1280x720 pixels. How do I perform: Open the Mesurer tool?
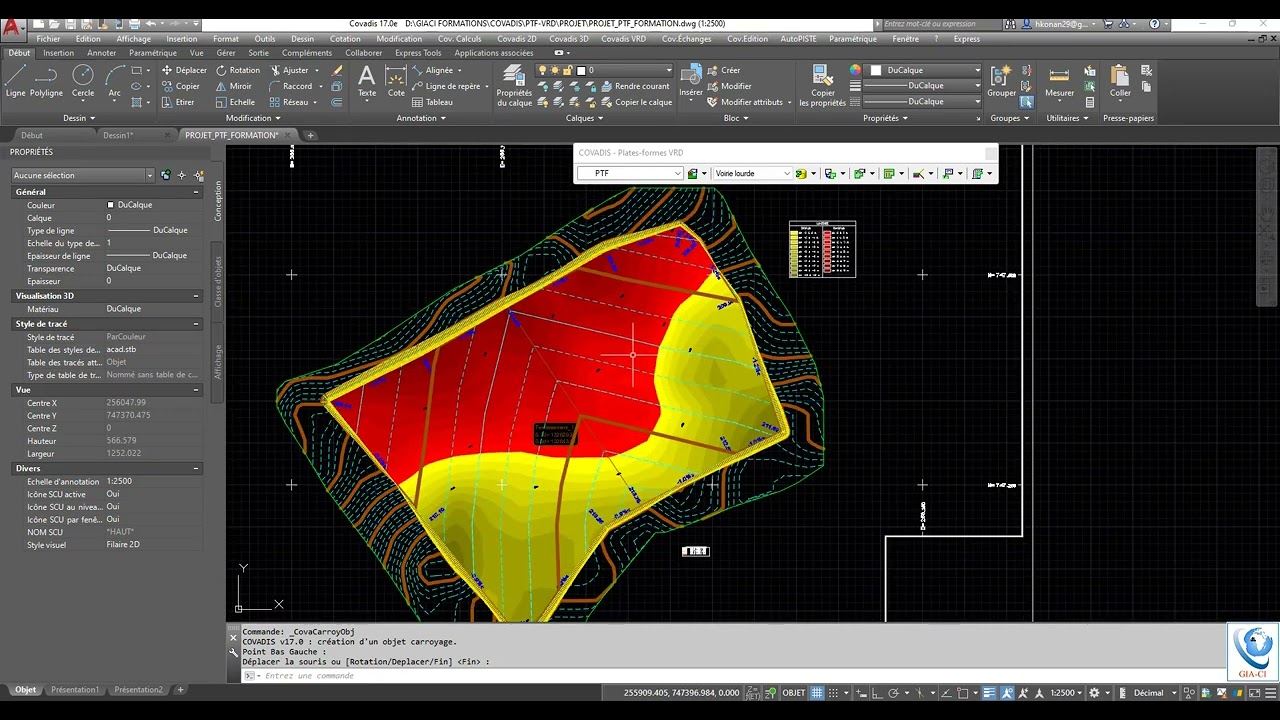click(1059, 82)
